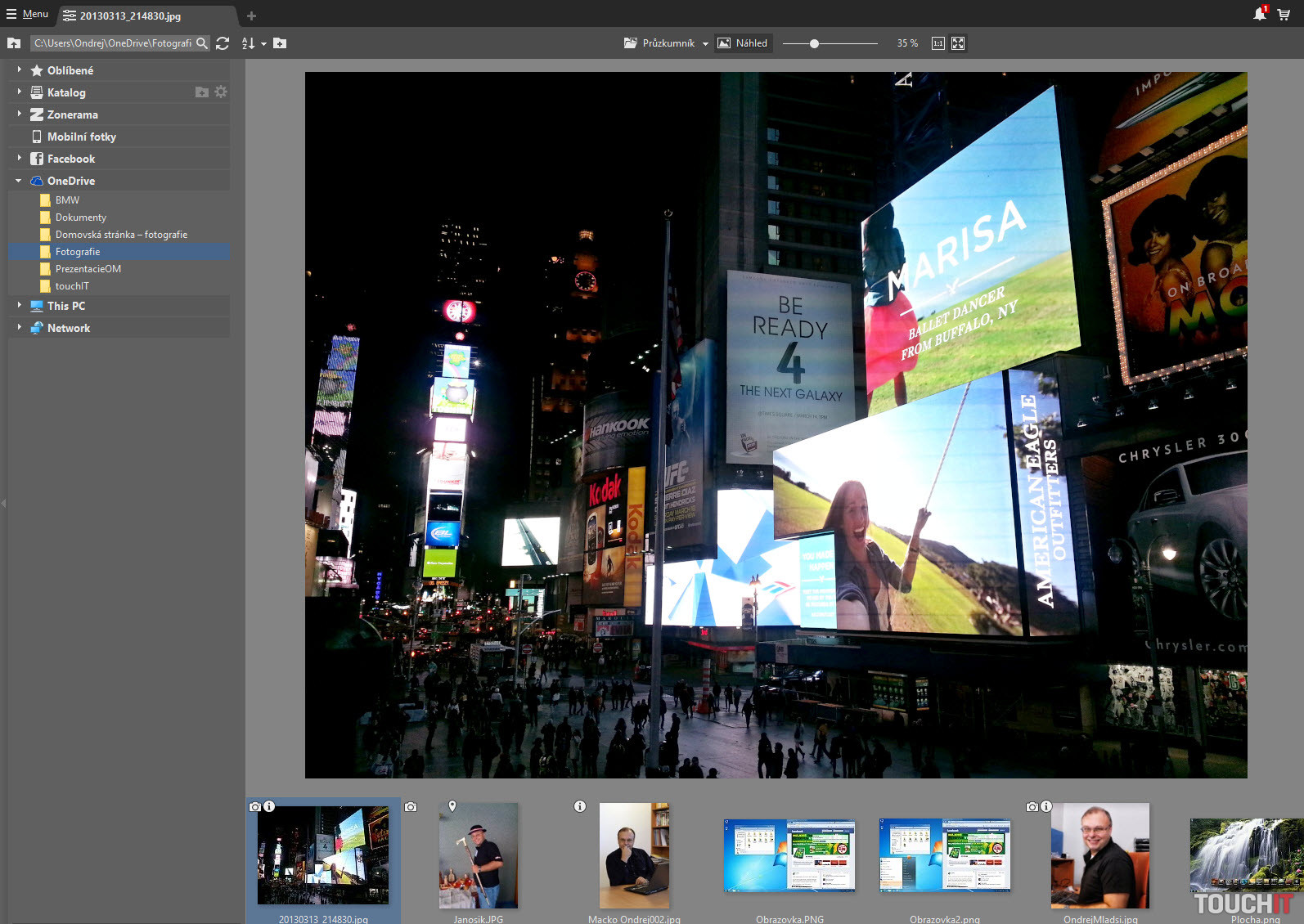The width and height of the screenshot is (1304, 924).
Task: Create a new folder from the toolbar
Action: pos(280,43)
